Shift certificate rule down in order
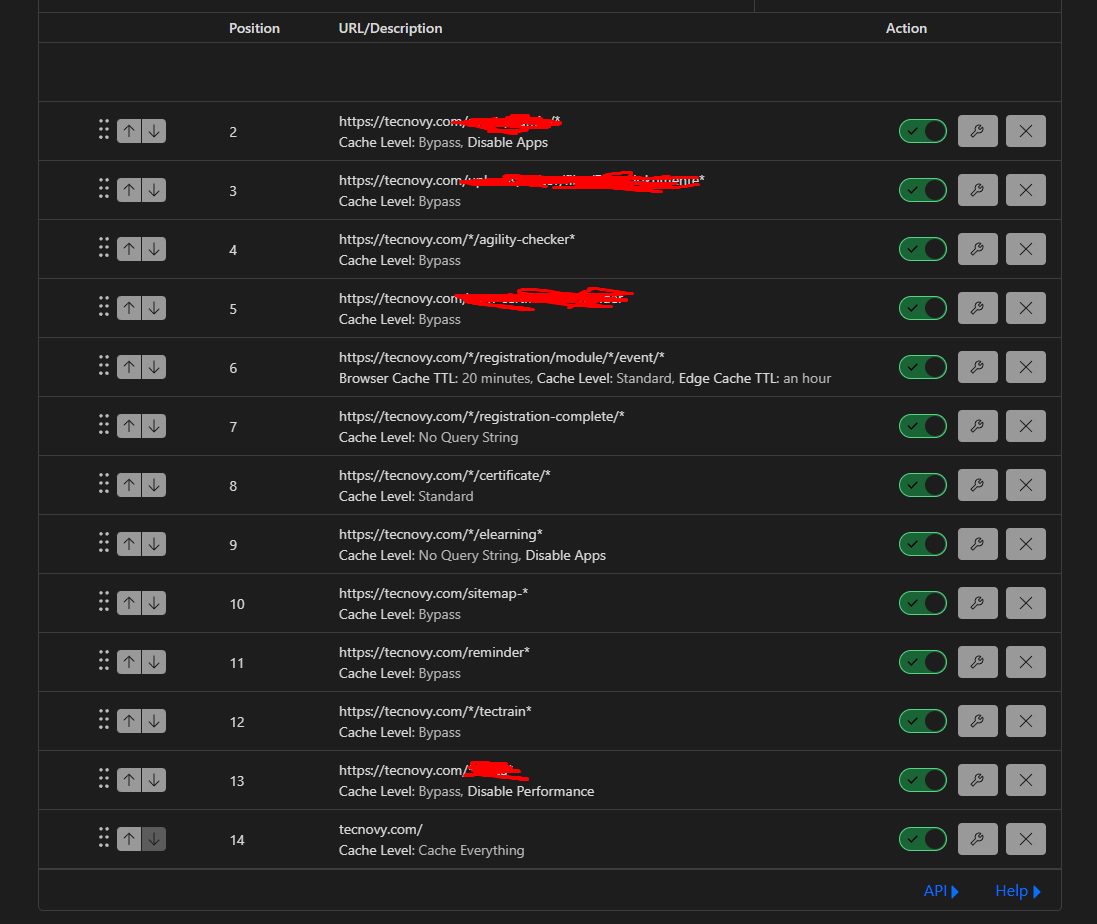The width and height of the screenshot is (1097, 924). (x=154, y=485)
